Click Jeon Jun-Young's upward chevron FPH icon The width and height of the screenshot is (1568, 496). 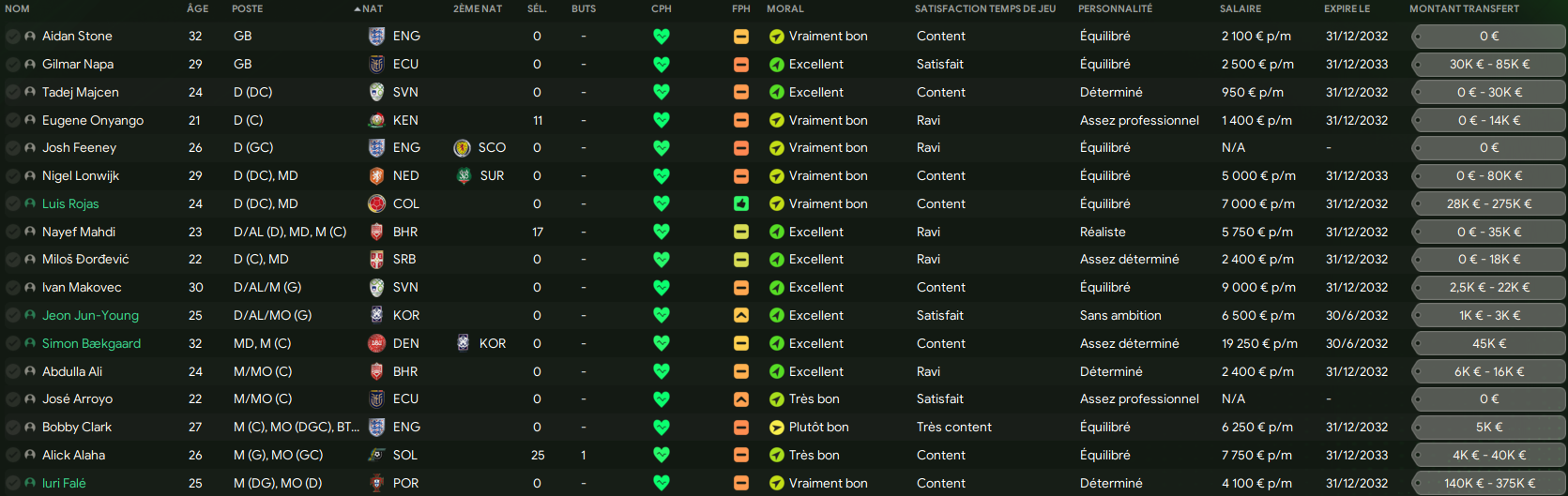[x=741, y=316]
